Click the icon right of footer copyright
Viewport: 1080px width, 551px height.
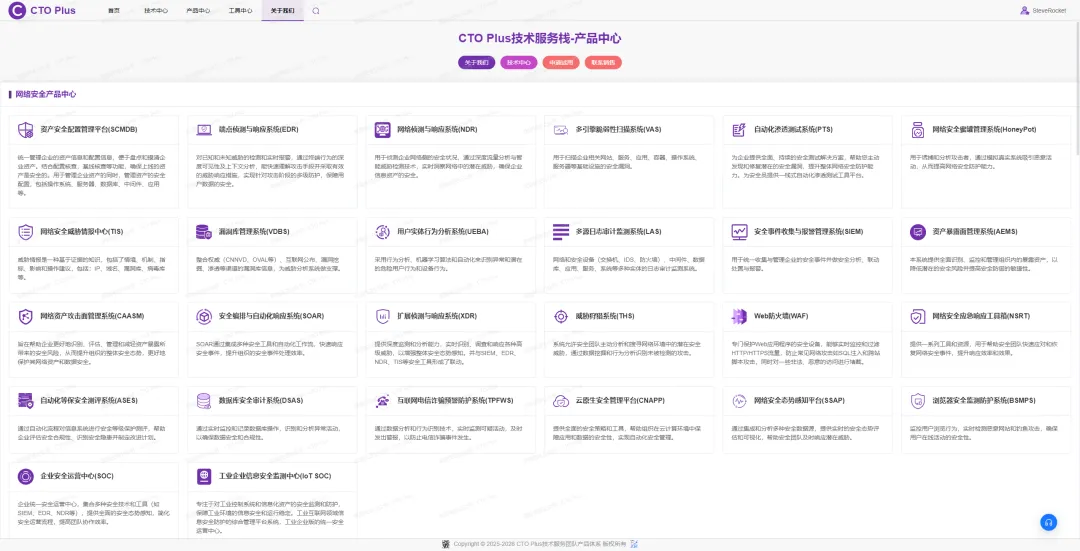634,544
